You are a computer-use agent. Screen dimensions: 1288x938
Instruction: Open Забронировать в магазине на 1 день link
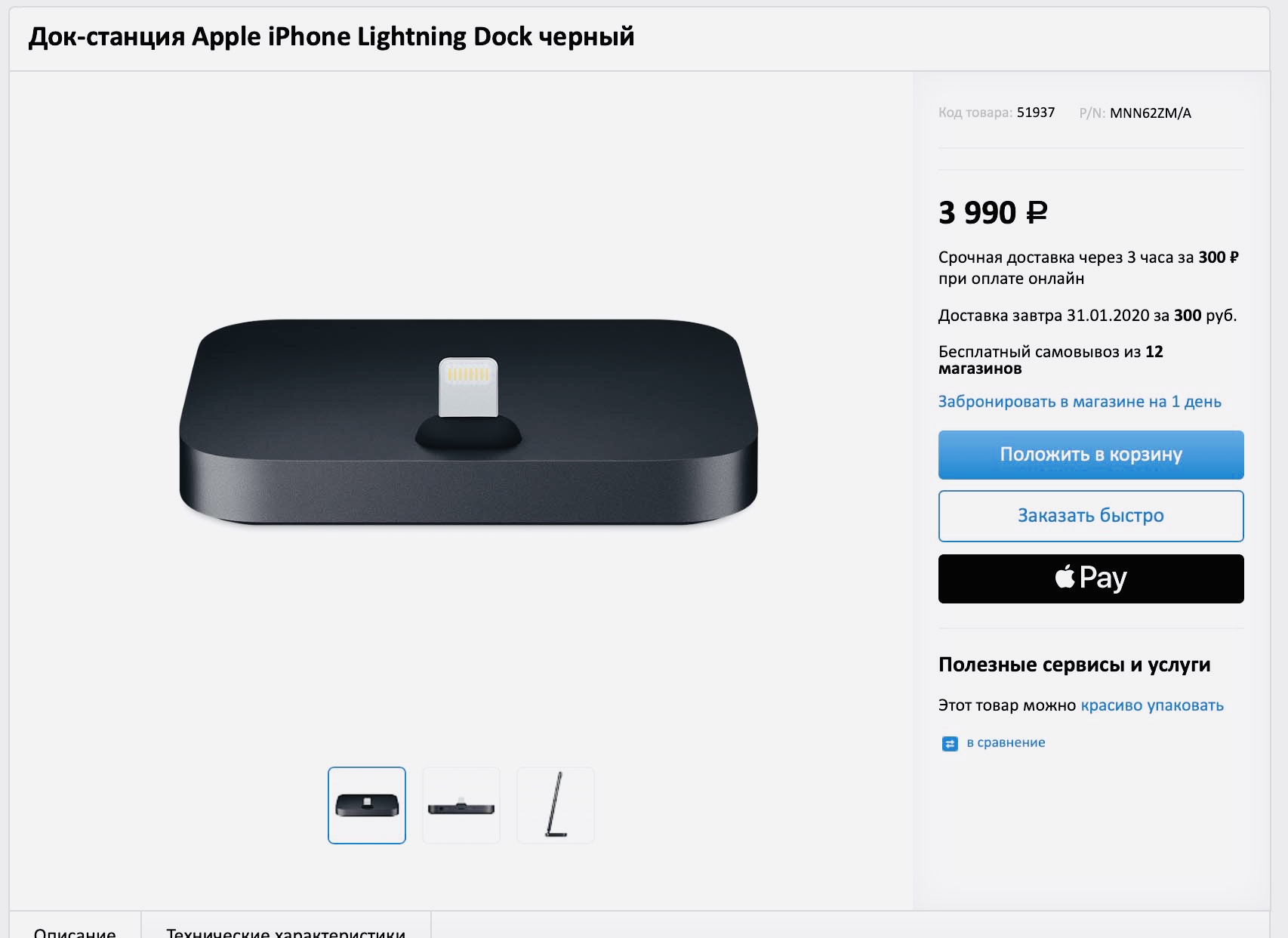point(1080,402)
